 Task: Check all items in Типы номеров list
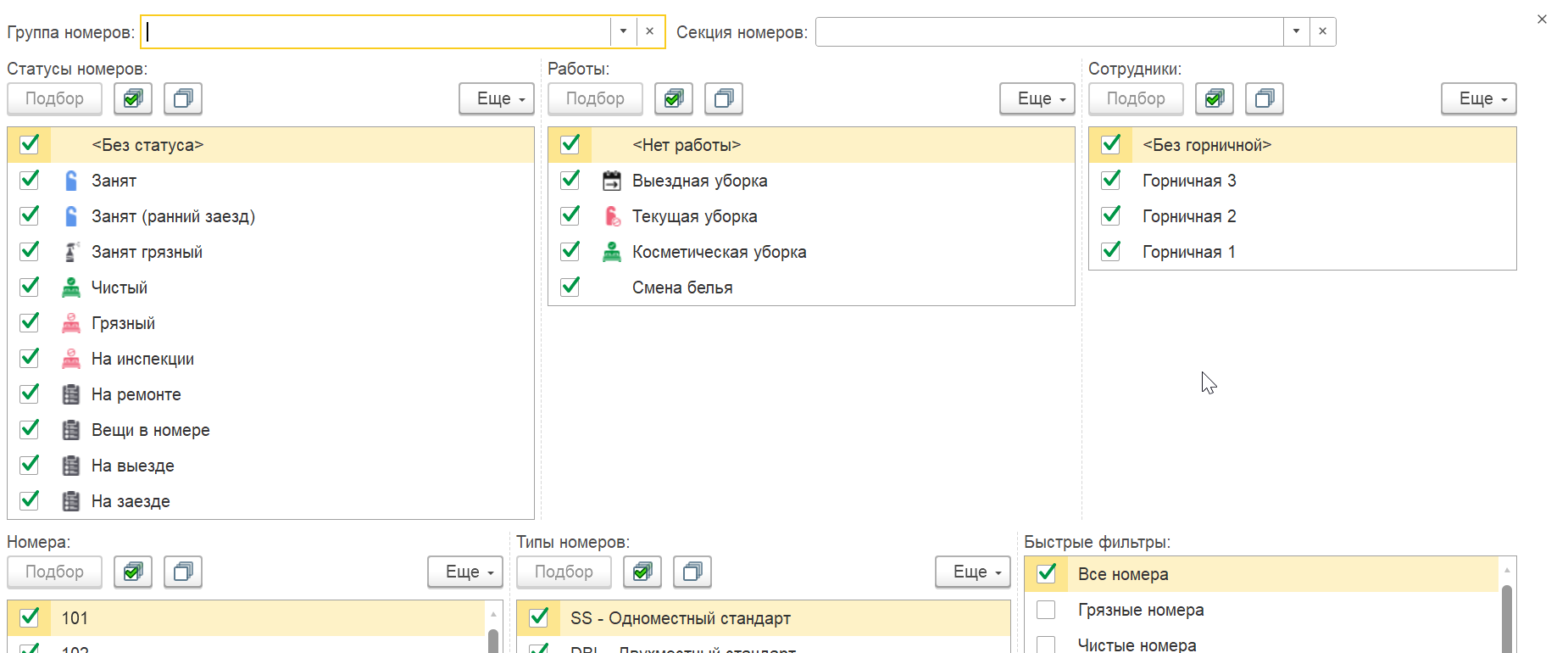coord(642,572)
